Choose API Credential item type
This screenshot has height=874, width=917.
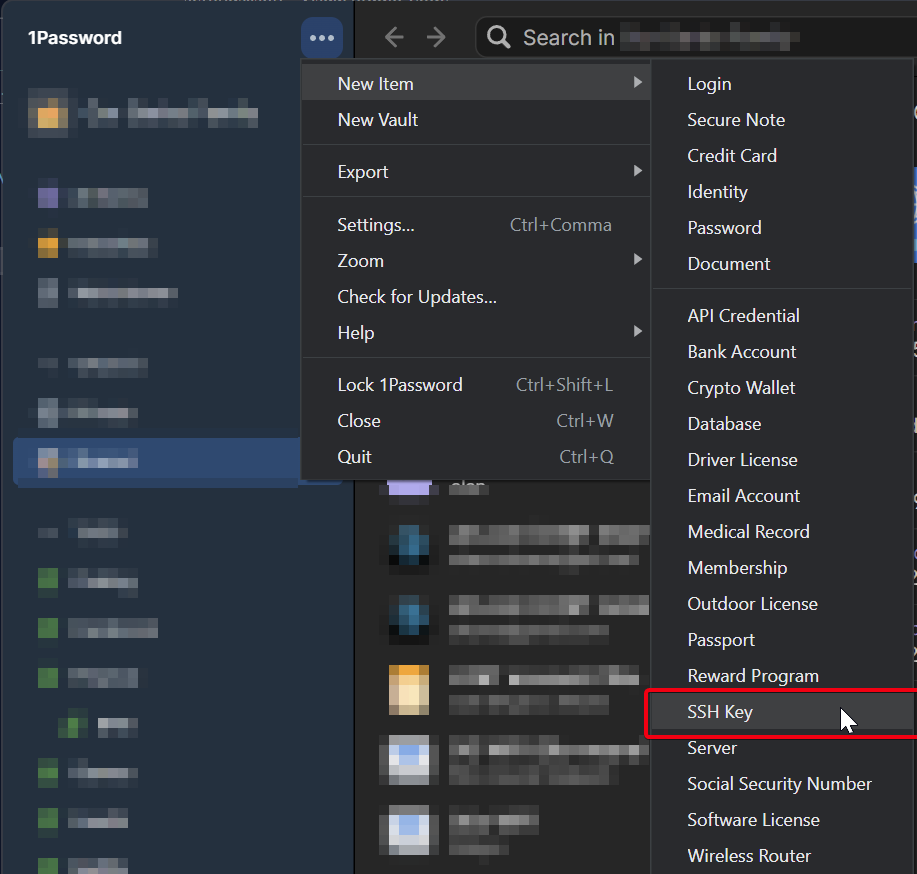click(x=743, y=316)
